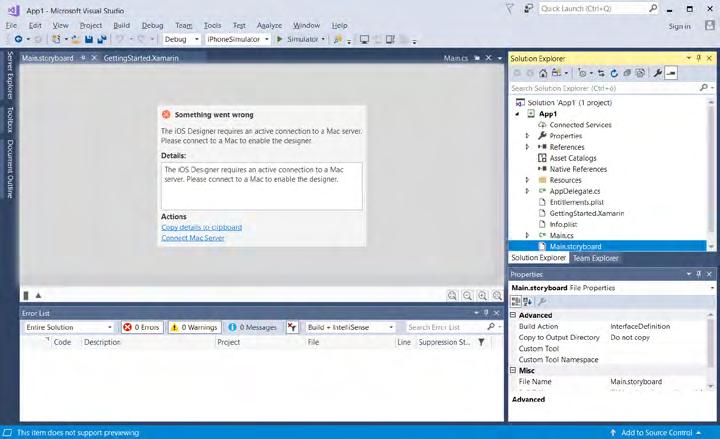Screen dimensions: 720x439
Task: Collapse the Misc section in Properties
Action: pos(513,370)
